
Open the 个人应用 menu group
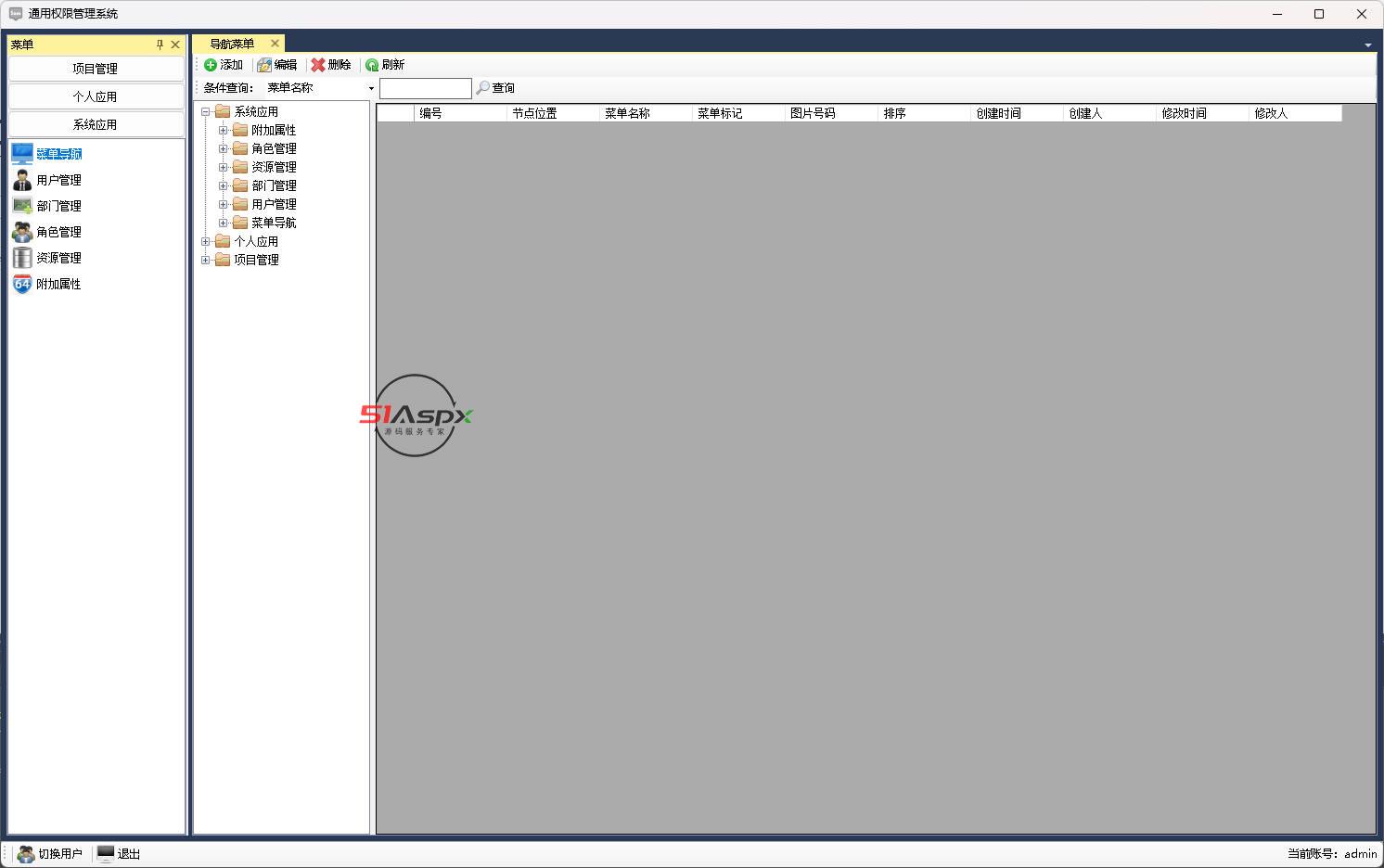coord(96,96)
